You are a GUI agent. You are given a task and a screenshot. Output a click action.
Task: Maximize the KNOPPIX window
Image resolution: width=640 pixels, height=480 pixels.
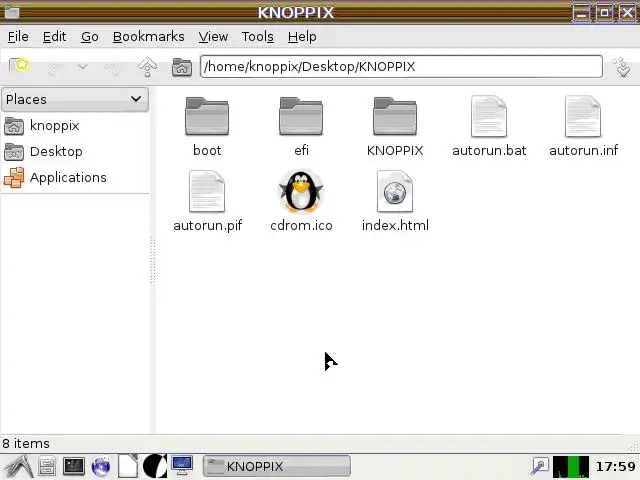click(x=604, y=13)
